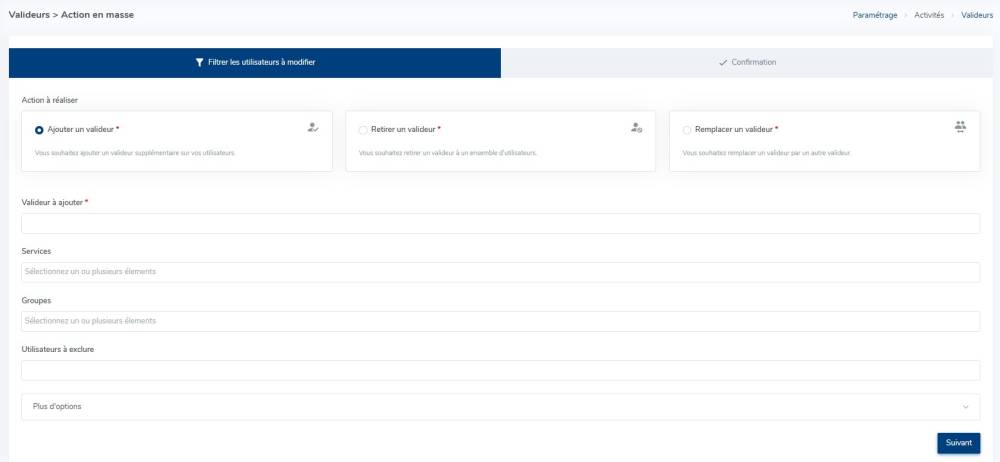Click the Valideurs breadcrumb link
The height and width of the screenshot is (462, 1000).
tap(977, 16)
